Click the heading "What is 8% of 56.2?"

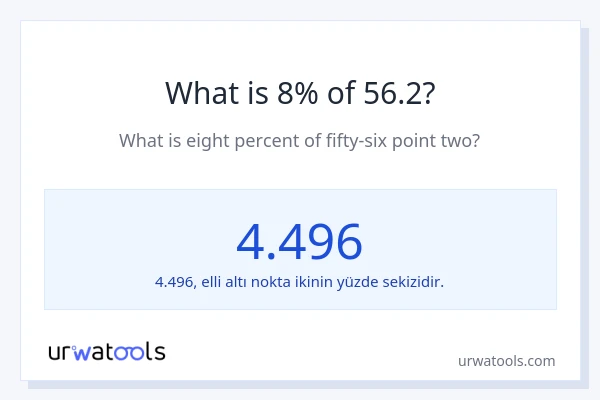pyautogui.click(x=299, y=93)
